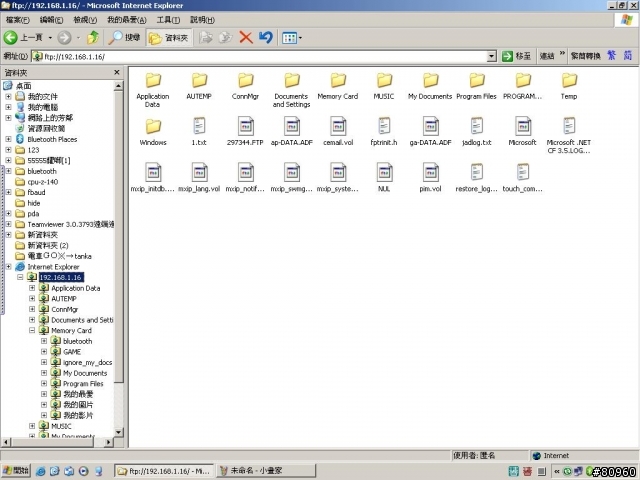
Task: Launch Internet Explorer from quick launch
Action: [40, 471]
